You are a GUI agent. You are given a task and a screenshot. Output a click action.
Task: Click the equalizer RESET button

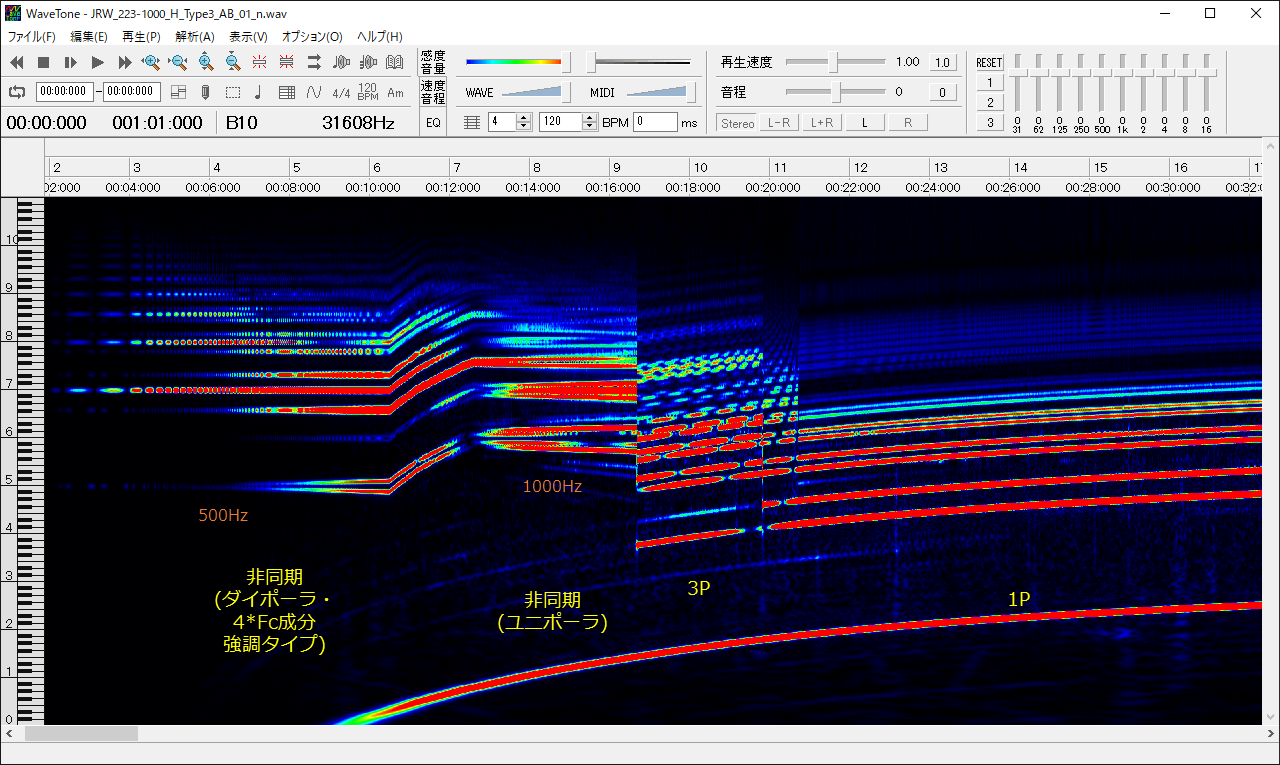click(x=989, y=62)
